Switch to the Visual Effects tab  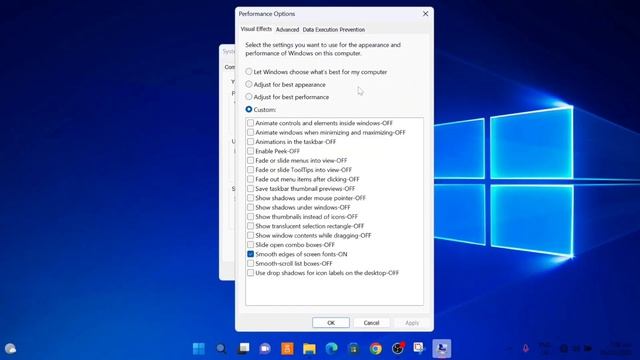tap(256, 29)
